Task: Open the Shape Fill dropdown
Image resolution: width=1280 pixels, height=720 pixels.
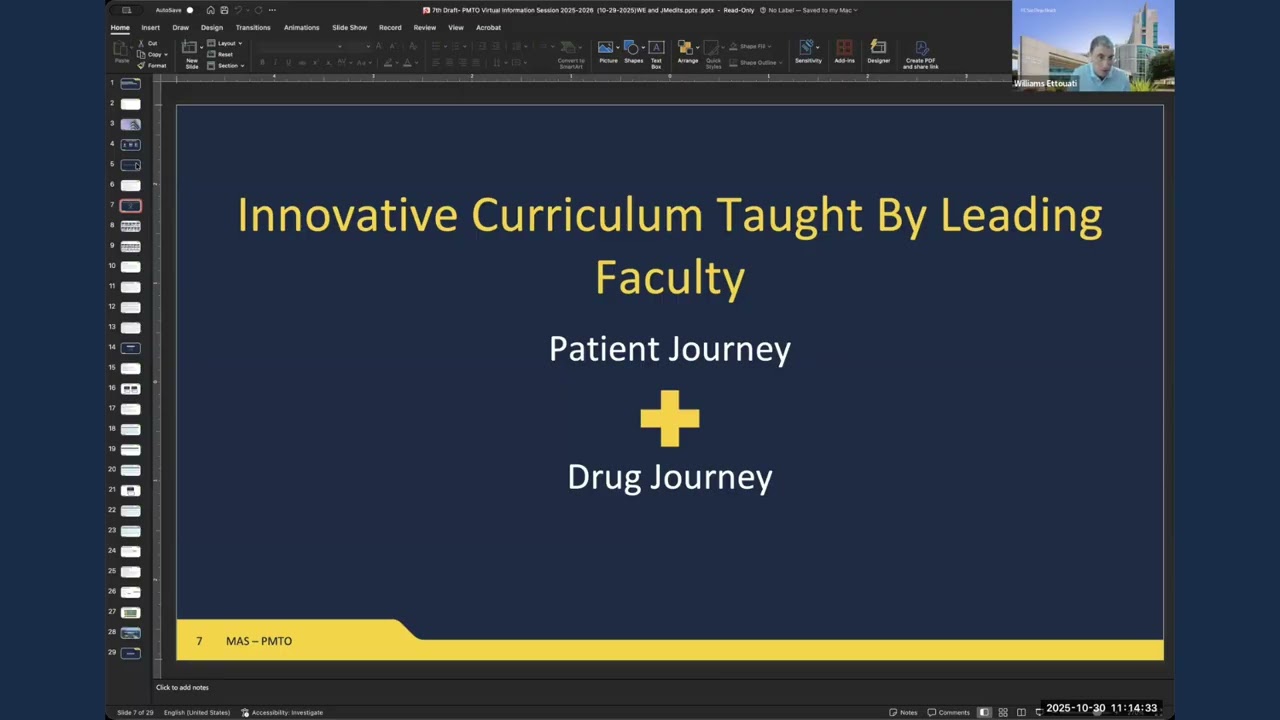Action: click(751, 46)
